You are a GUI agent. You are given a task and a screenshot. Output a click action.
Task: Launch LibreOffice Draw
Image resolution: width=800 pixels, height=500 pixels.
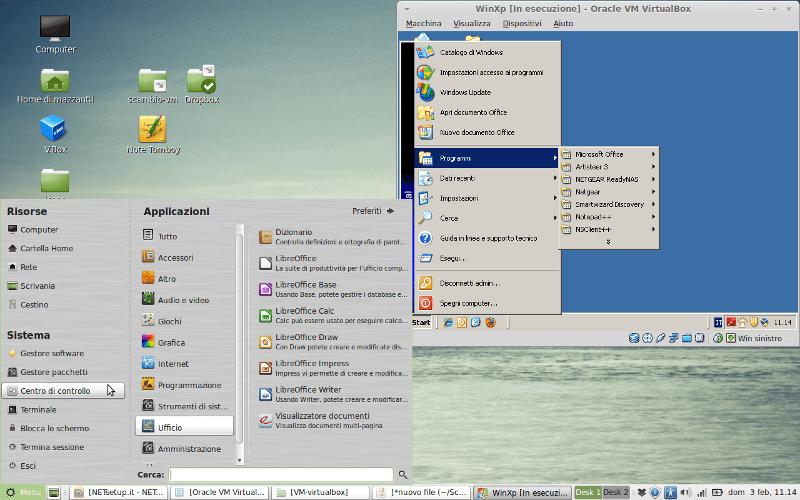(x=333, y=342)
